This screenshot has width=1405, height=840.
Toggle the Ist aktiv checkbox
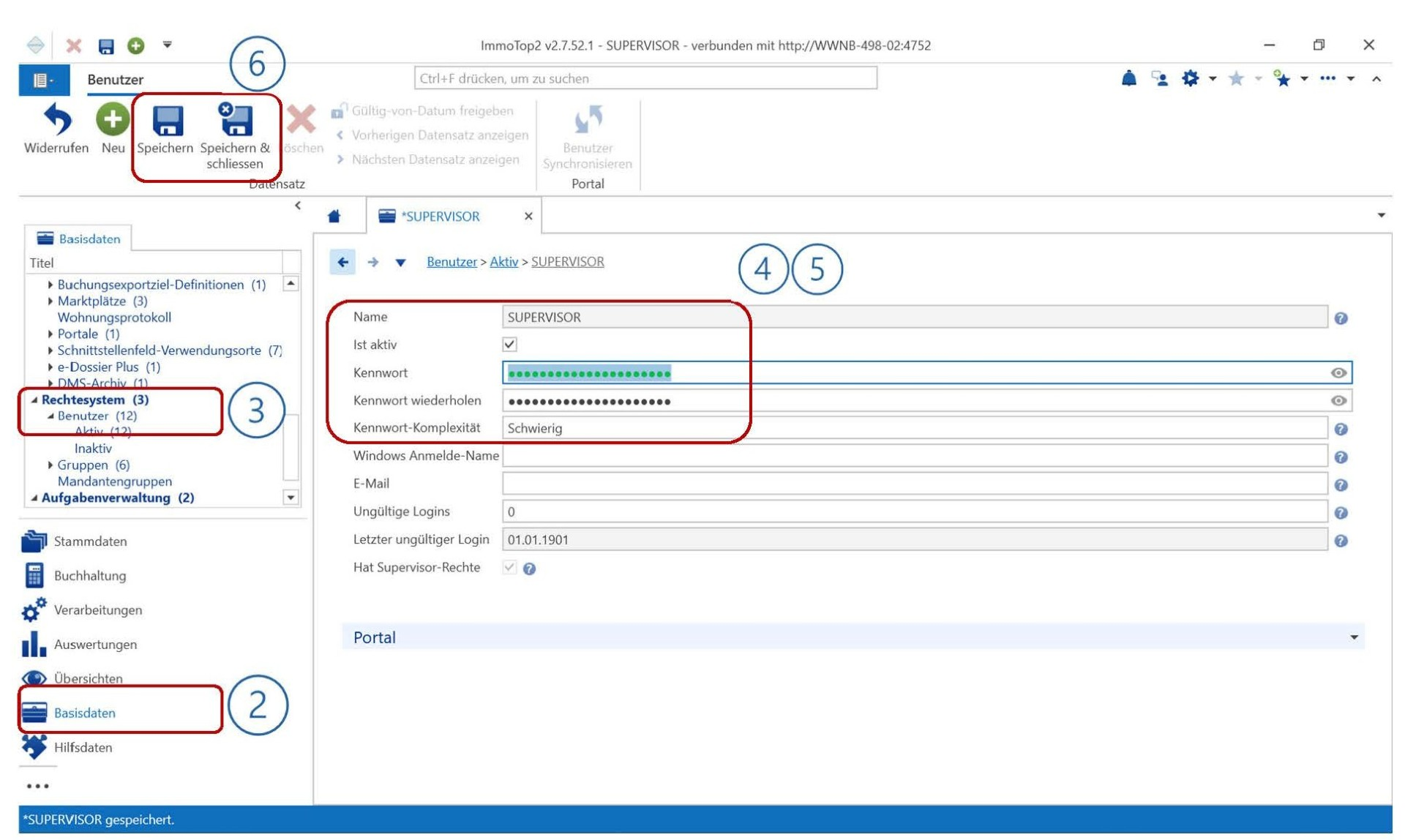(510, 345)
